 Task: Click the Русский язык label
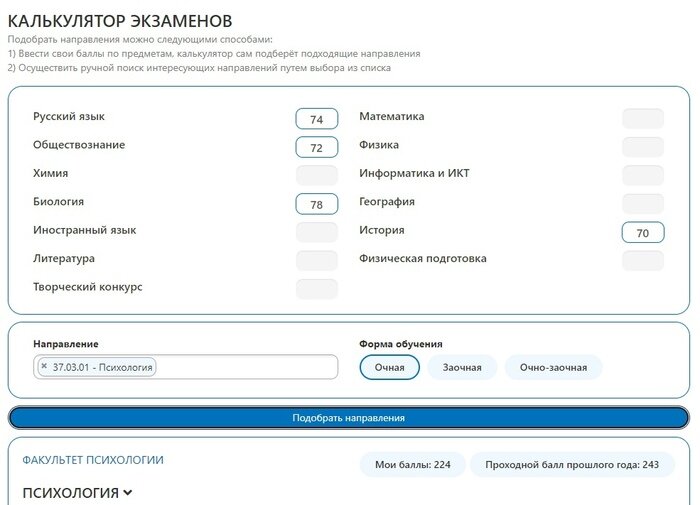coord(69,117)
